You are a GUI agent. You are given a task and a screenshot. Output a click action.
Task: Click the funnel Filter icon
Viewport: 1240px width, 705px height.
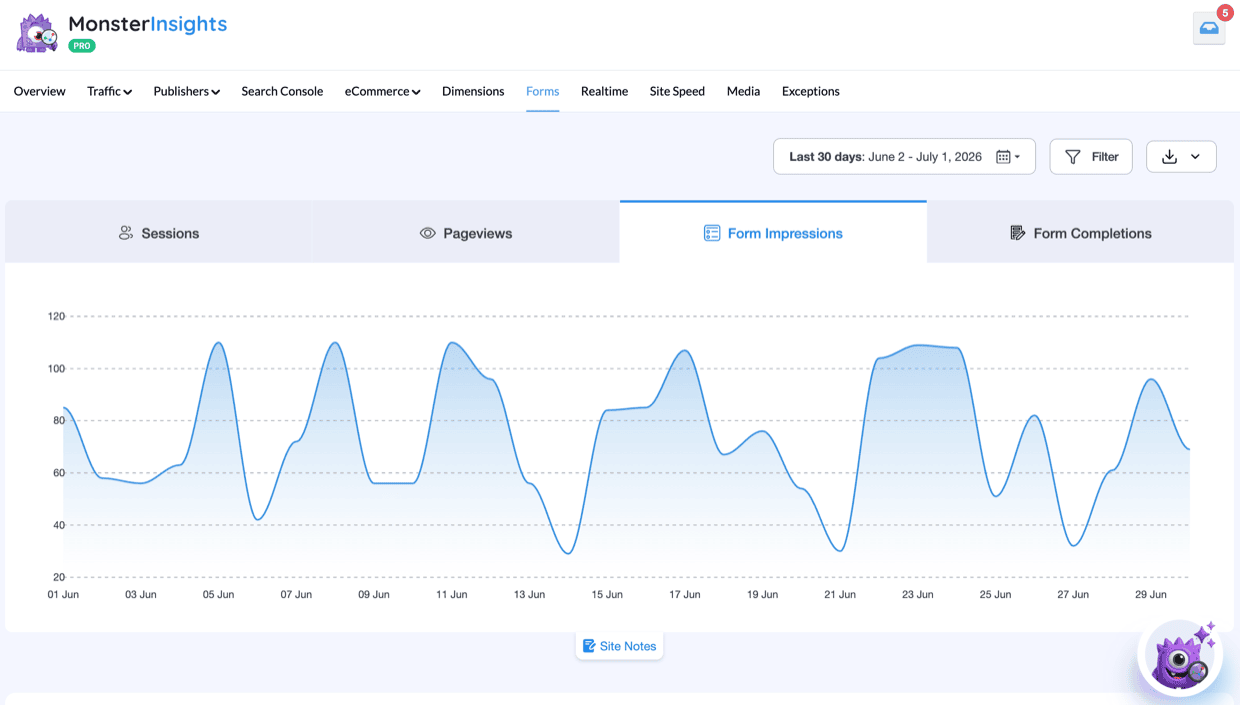[1073, 157]
